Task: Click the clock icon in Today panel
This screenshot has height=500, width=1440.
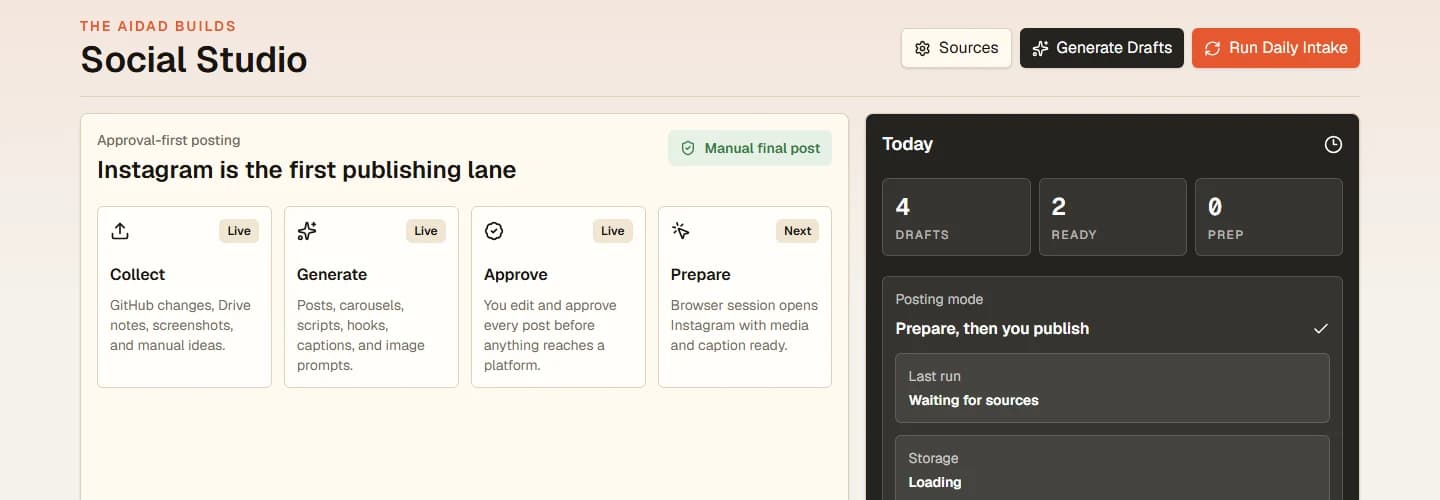Action: [1333, 145]
